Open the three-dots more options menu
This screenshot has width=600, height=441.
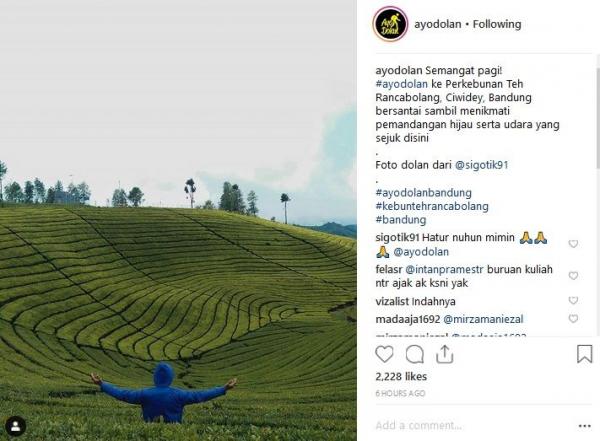pyautogui.click(x=584, y=426)
